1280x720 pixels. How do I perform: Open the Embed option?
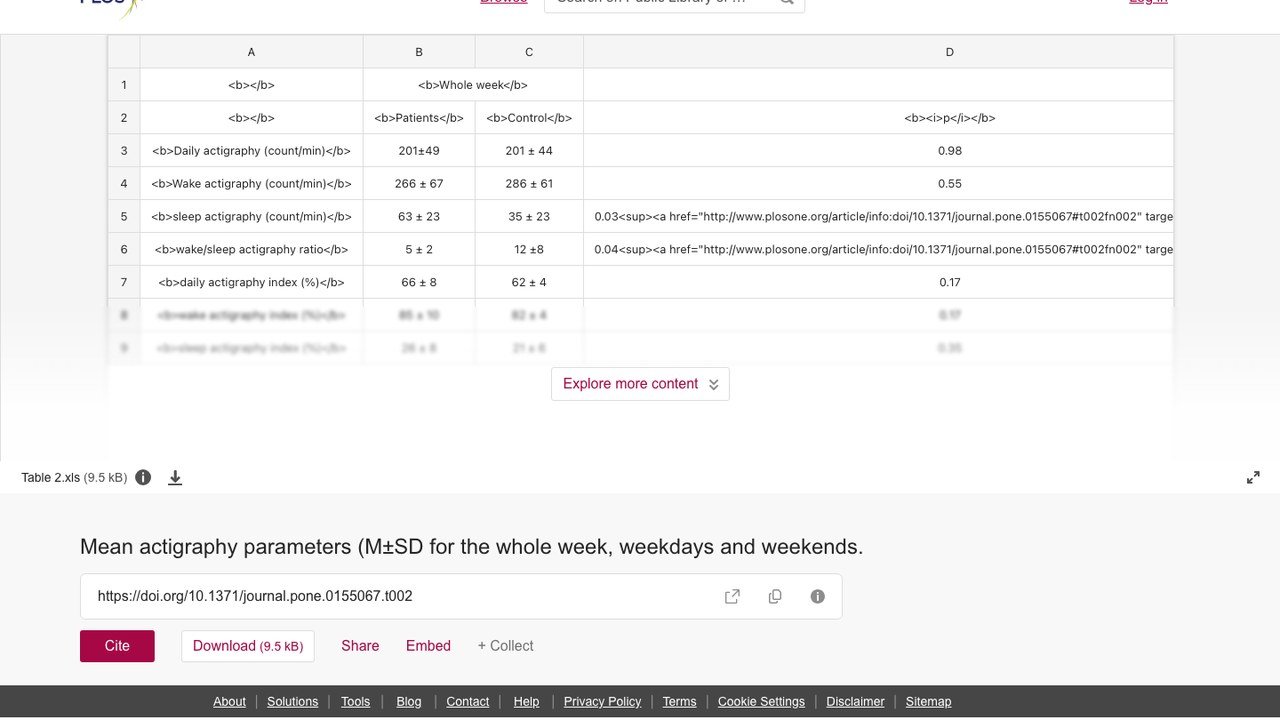428,646
